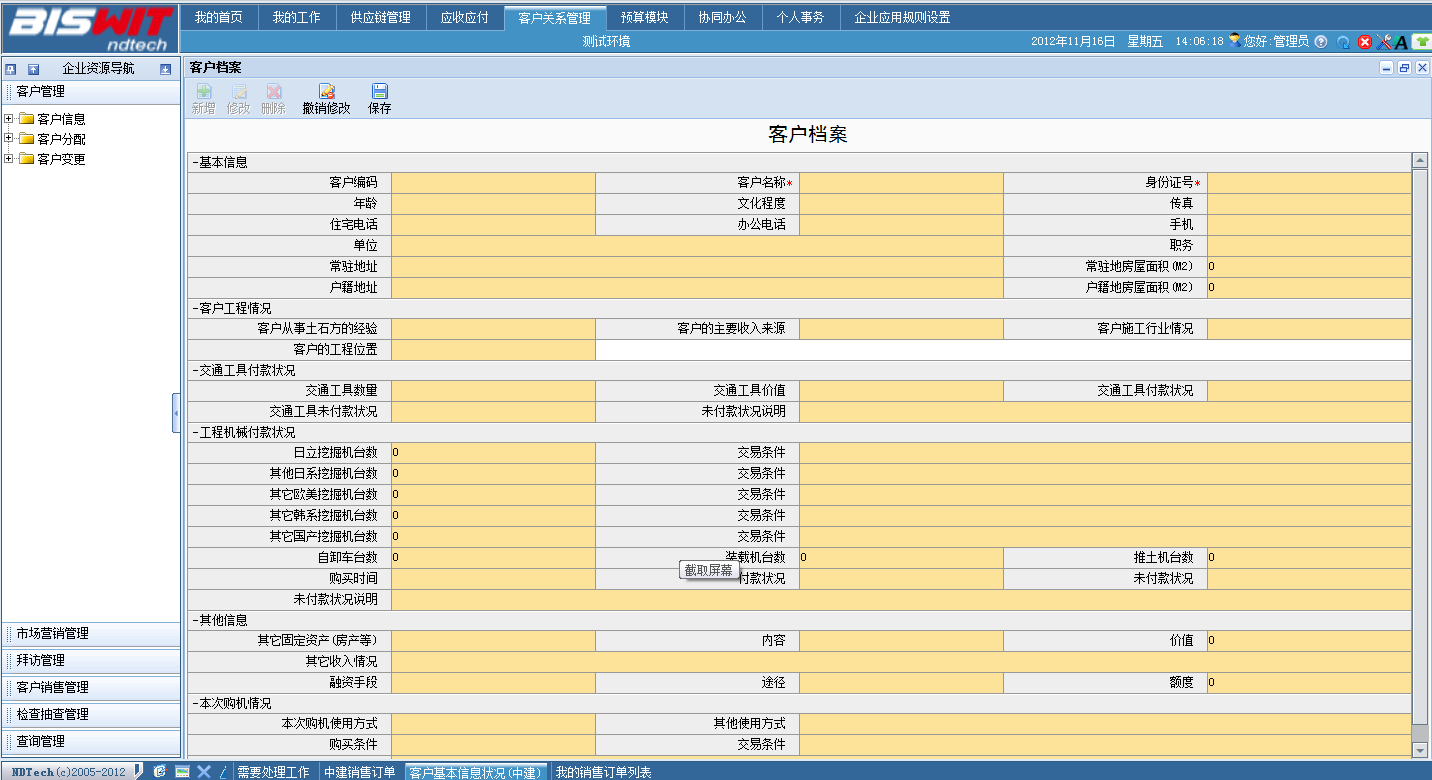Click the 客户信息 folder icon

click(27, 119)
